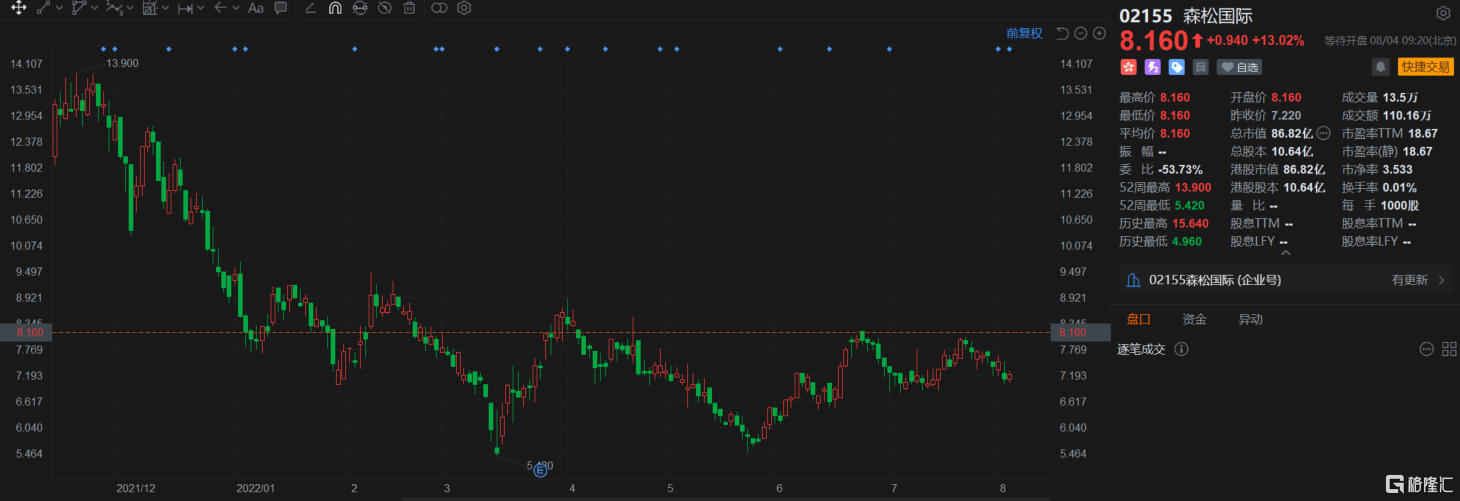Zoom in chart with plus icon
This screenshot has width=1460, height=501.
click(x=1099, y=33)
